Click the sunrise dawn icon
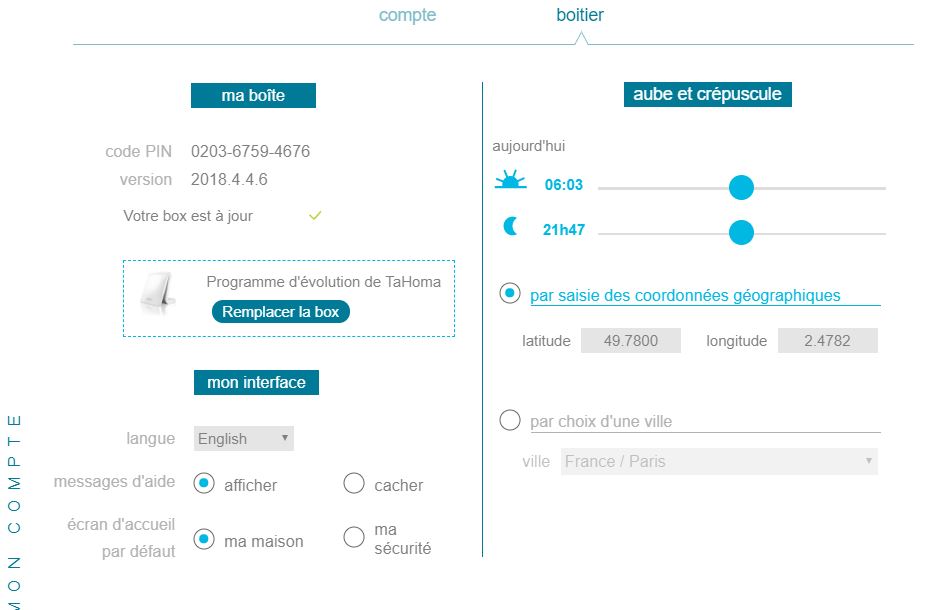The image size is (925, 610). 510,182
